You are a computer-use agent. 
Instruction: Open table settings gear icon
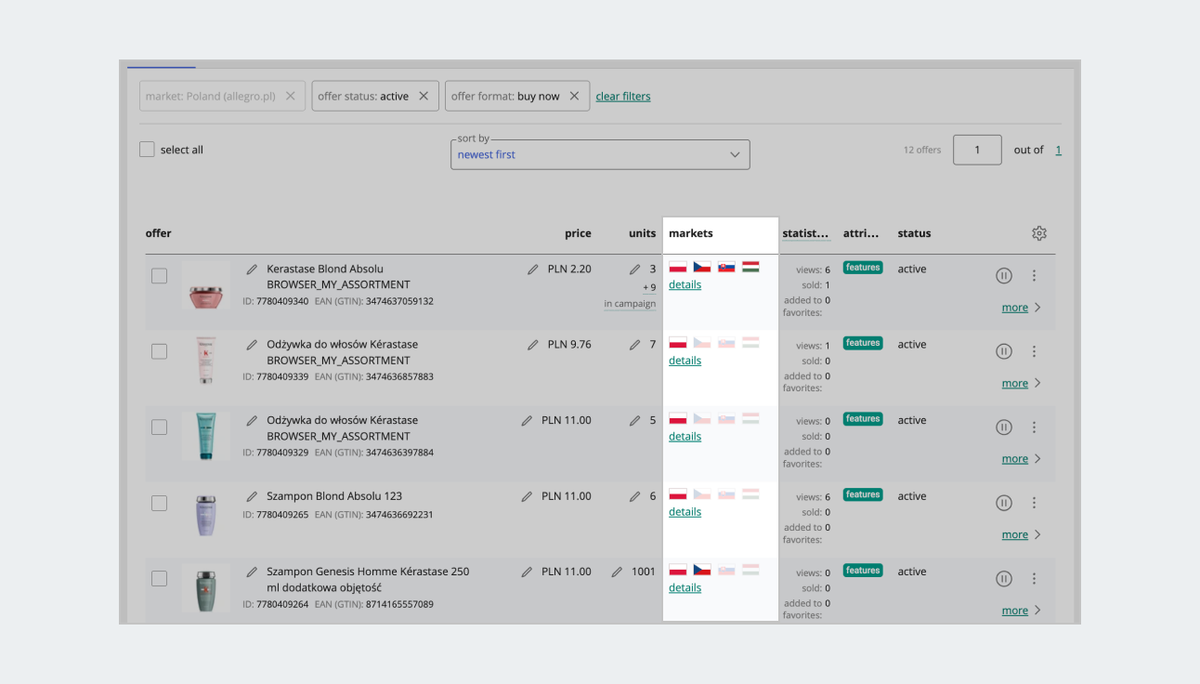point(1039,234)
